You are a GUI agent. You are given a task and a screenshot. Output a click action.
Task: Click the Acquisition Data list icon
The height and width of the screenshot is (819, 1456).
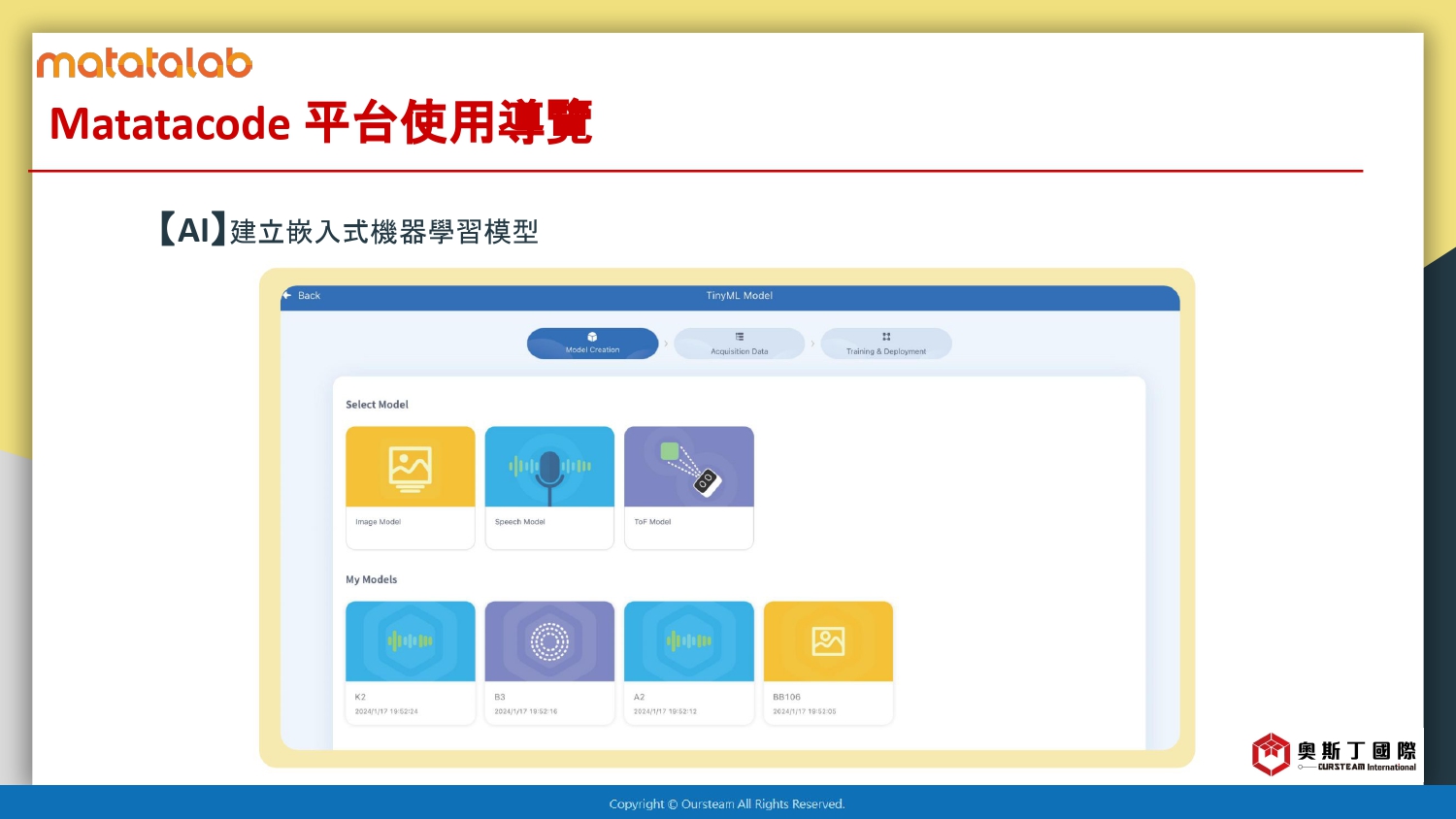[x=739, y=337]
